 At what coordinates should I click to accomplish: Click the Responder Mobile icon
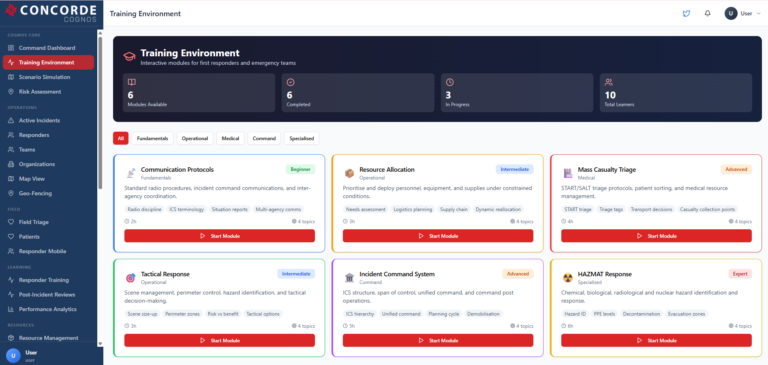point(11,251)
